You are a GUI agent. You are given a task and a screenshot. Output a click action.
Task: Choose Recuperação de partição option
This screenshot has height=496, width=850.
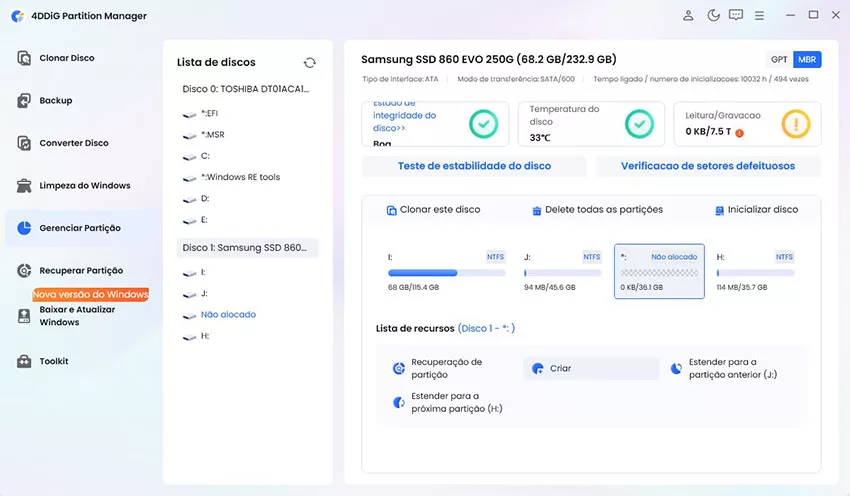(438, 368)
